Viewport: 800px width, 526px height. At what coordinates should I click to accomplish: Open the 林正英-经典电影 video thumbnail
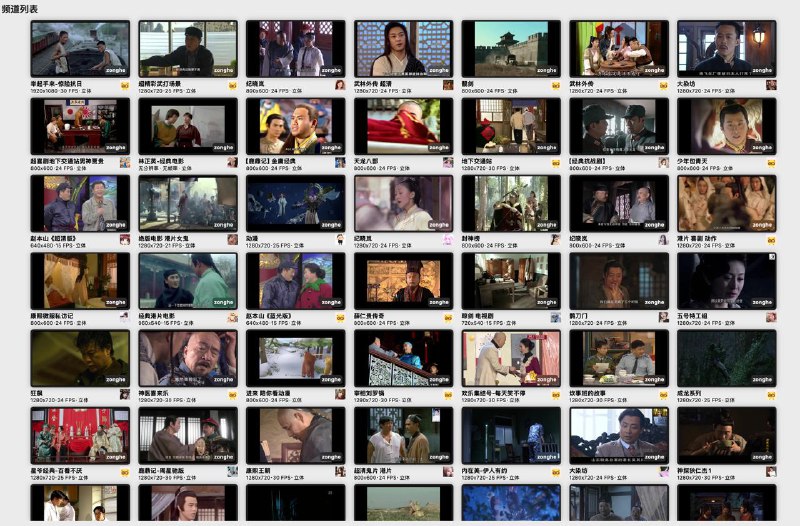click(188, 127)
